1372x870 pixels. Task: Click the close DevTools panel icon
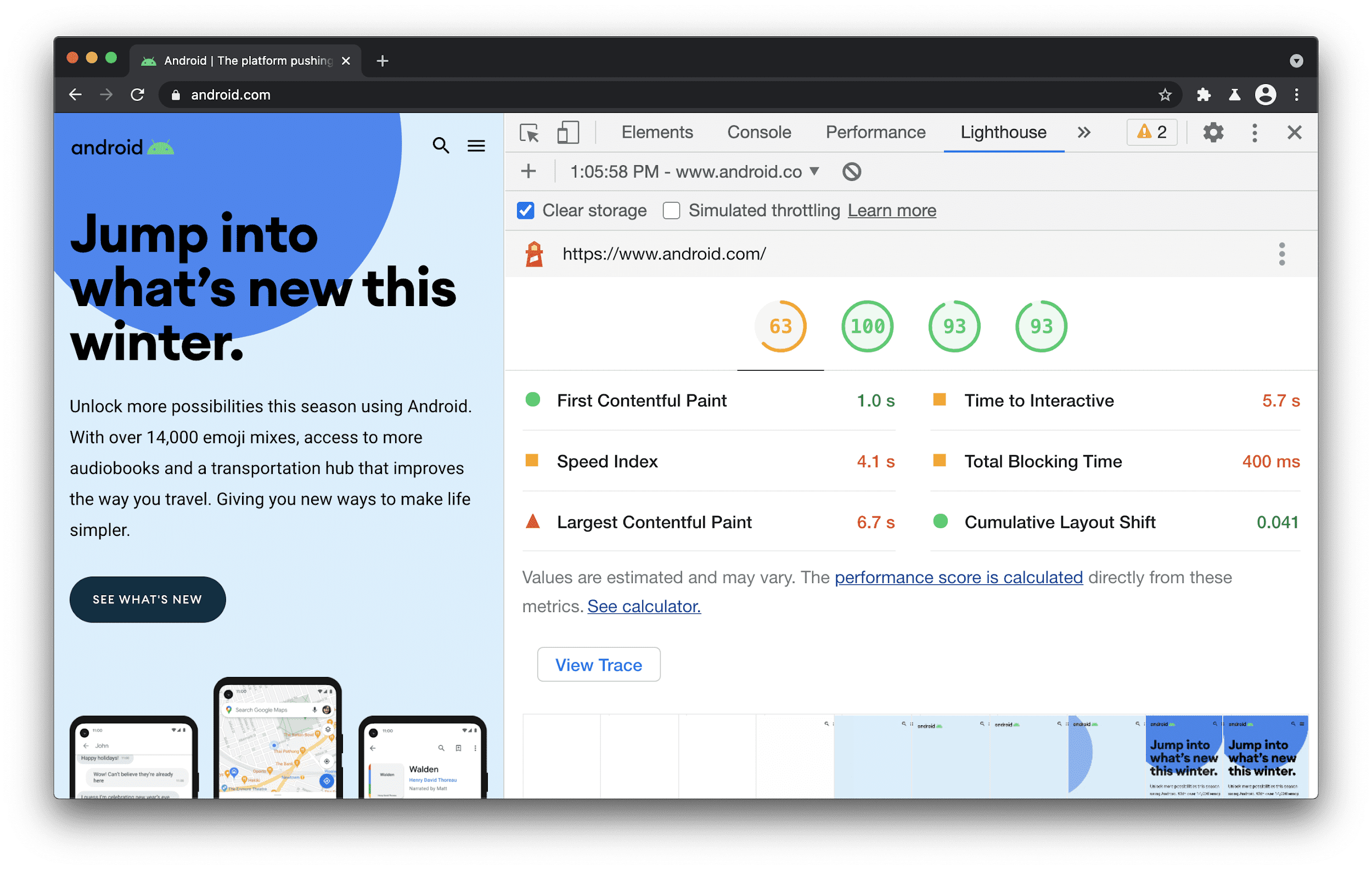coord(1294,132)
